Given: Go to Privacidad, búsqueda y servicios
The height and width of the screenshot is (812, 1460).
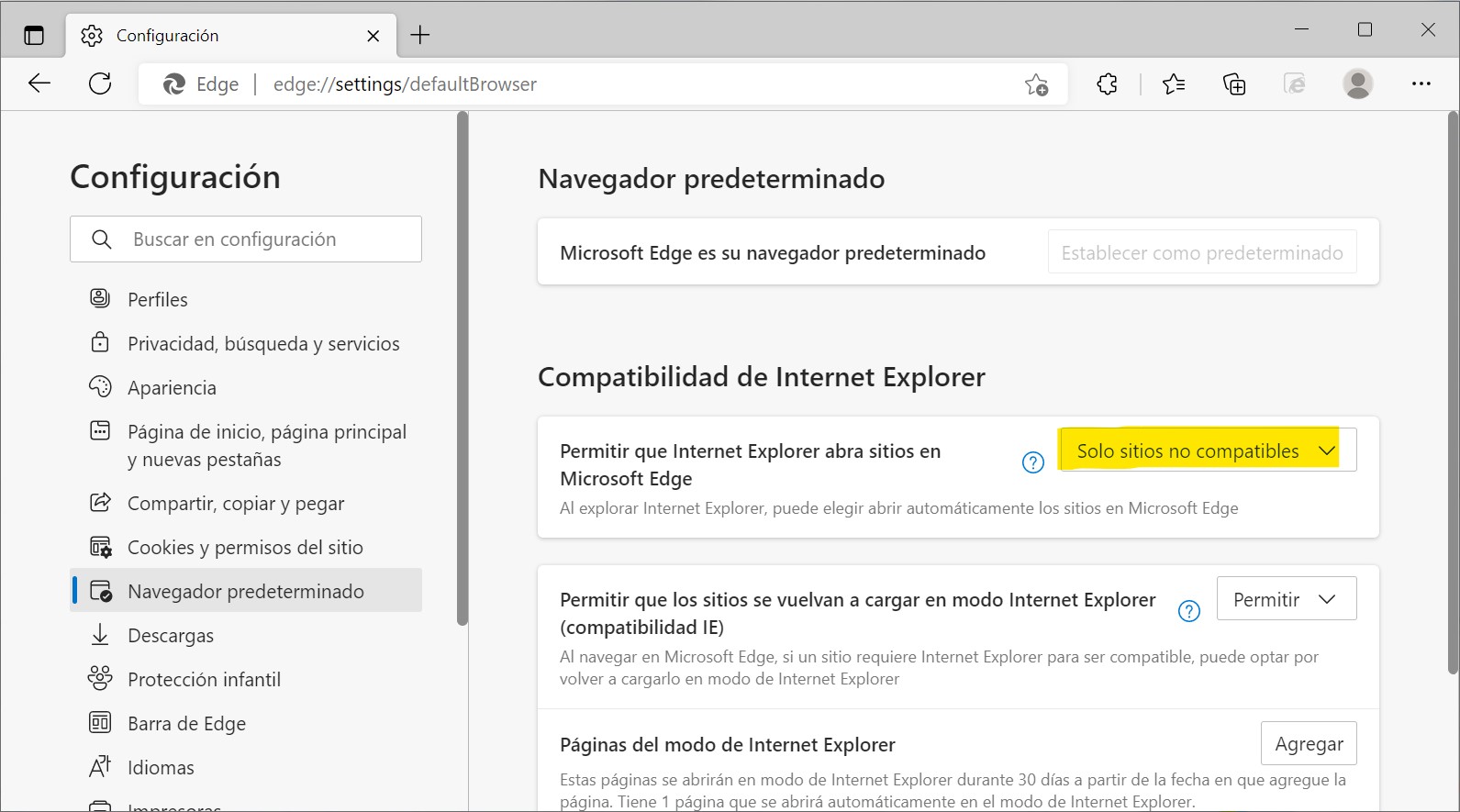Looking at the screenshot, I should 246,343.
